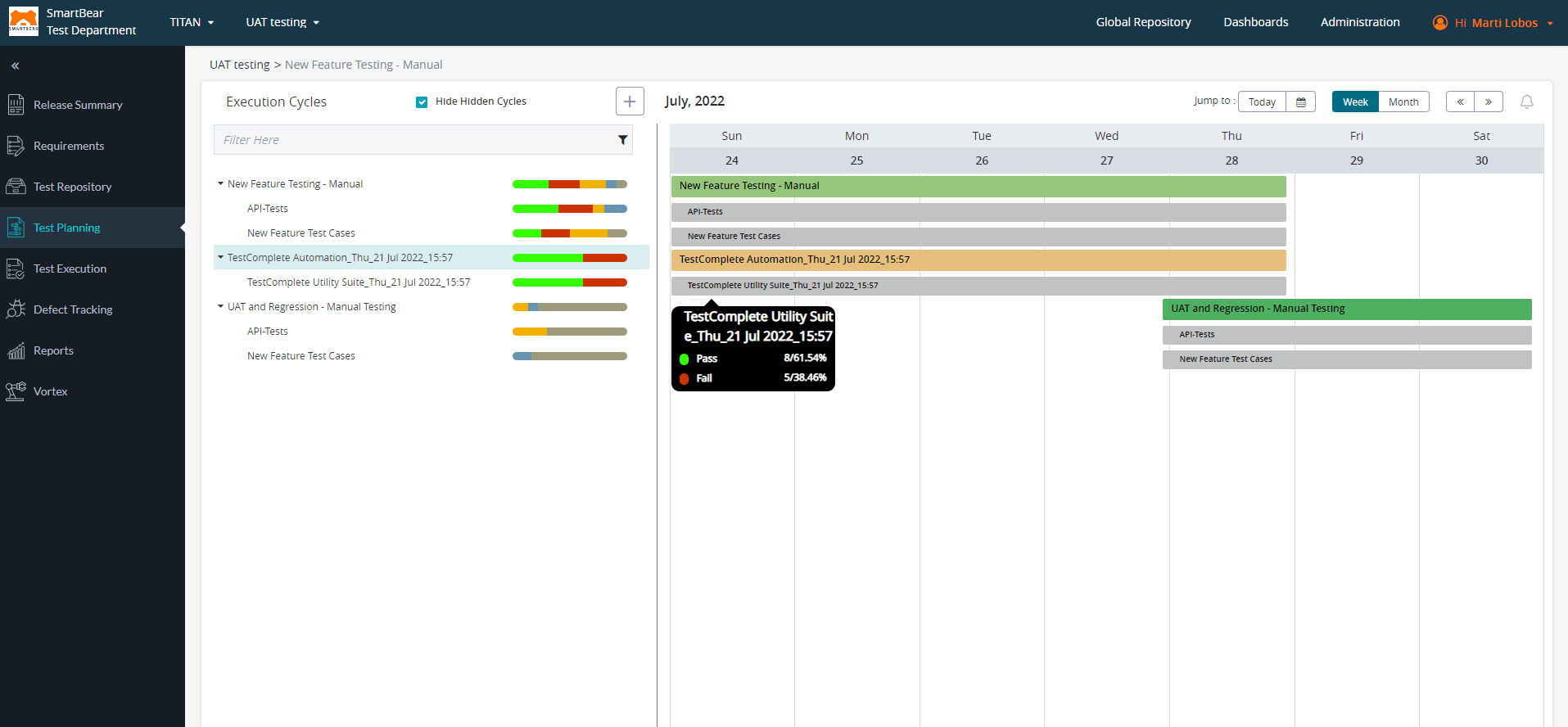Click progress bar of New Feature Testing - Manual
The image size is (1568, 727).
pos(570,184)
